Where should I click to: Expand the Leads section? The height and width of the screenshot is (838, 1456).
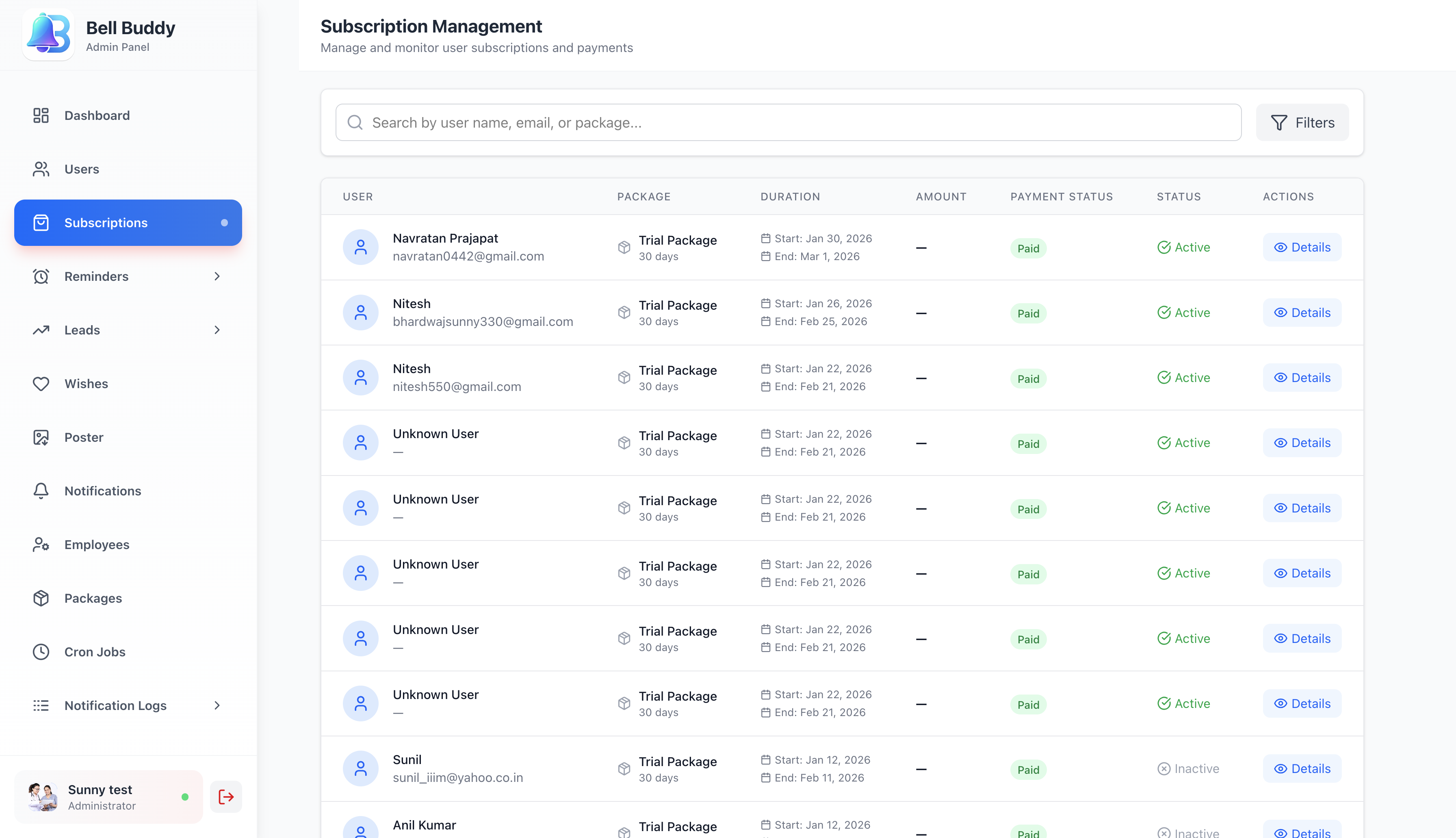pyautogui.click(x=217, y=330)
